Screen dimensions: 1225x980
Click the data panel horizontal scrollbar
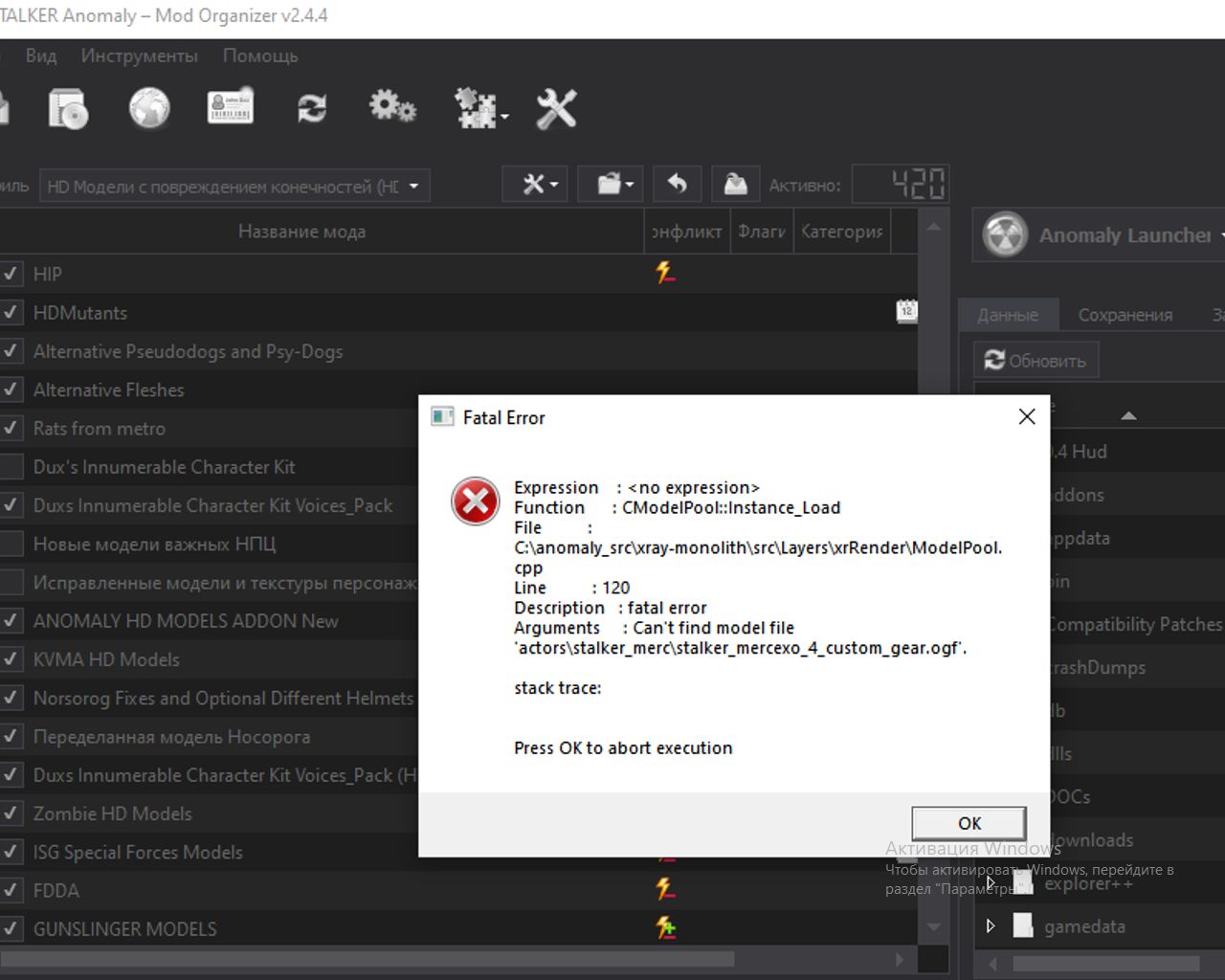[x=1105, y=964]
